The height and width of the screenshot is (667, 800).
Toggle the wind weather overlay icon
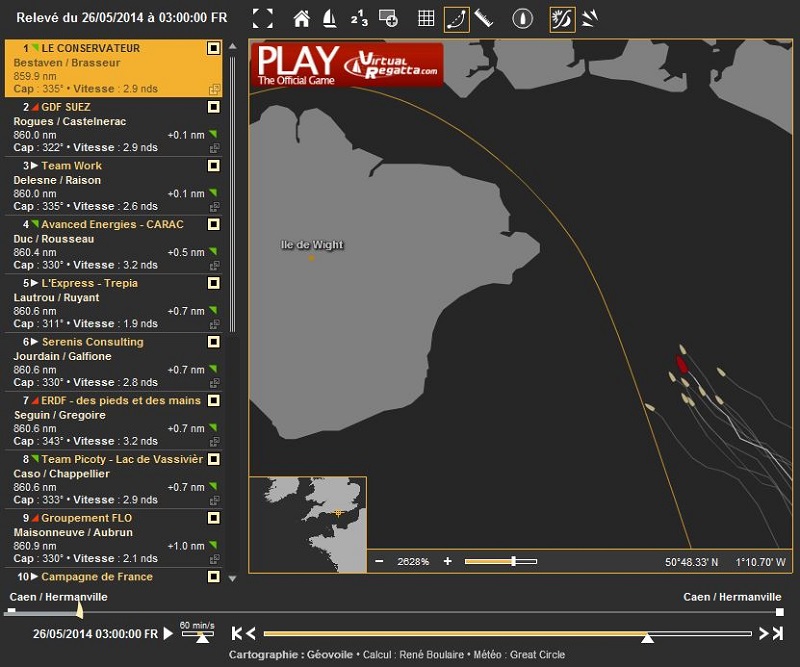click(562, 19)
